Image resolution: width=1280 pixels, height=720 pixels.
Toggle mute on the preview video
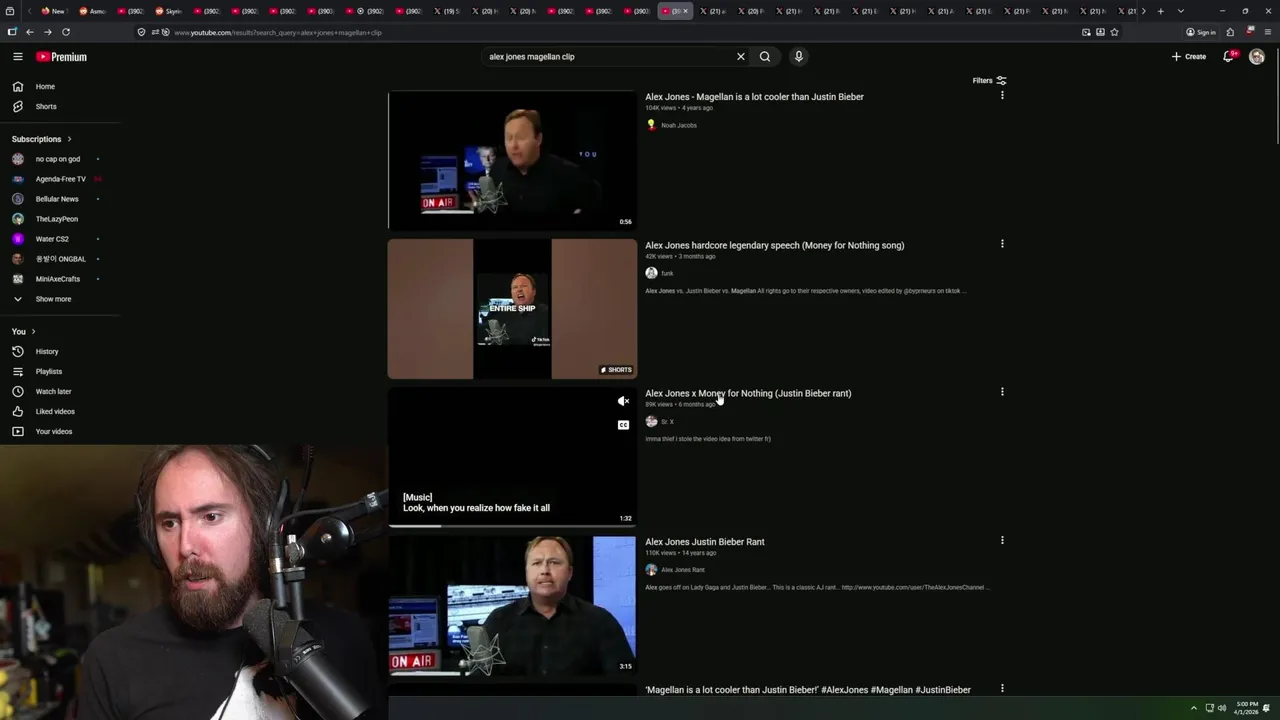coord(623,401)
